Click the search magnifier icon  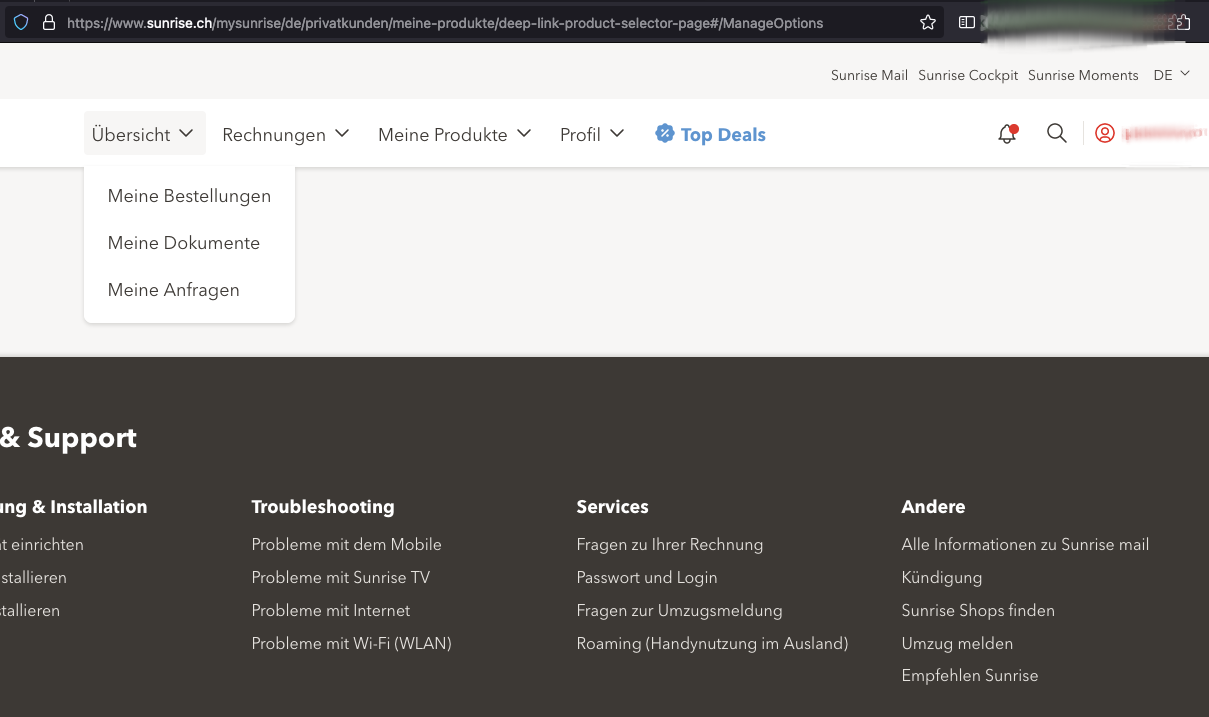[x=1056, y=132]
